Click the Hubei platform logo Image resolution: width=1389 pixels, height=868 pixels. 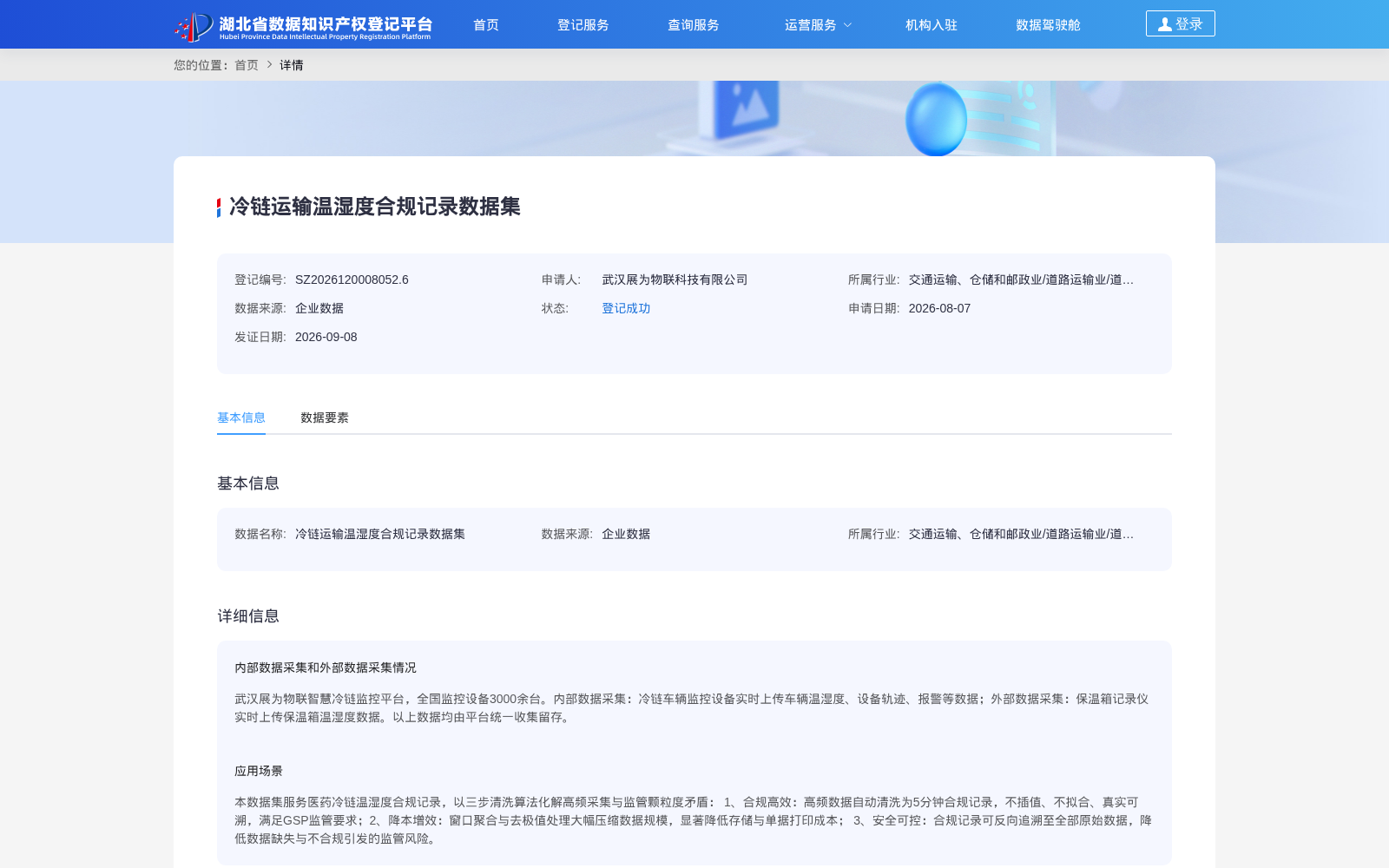(x=303, y=26)
